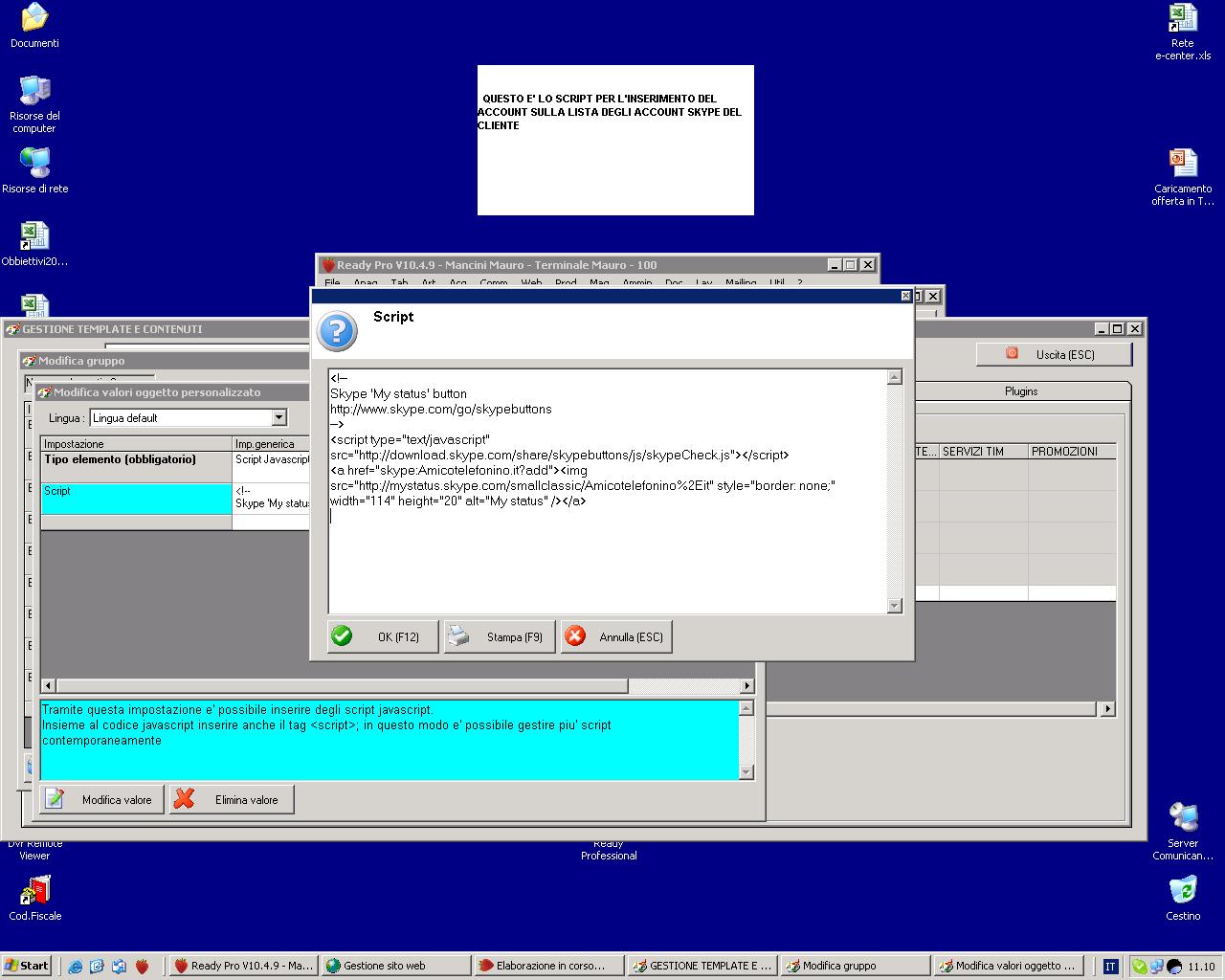Click the GESTIONE TEMPLATE E CONTENUTI title icon

[12, 329]
